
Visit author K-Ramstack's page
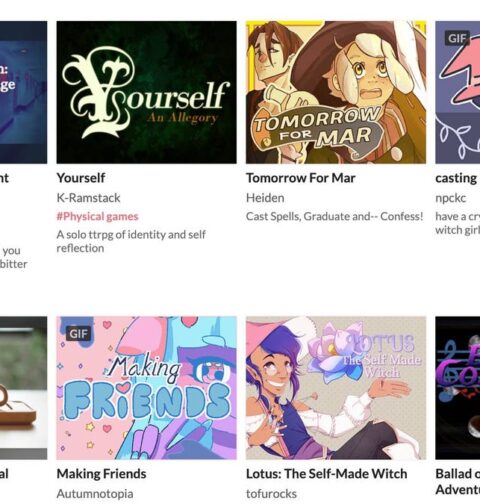(x=88, y=198)
